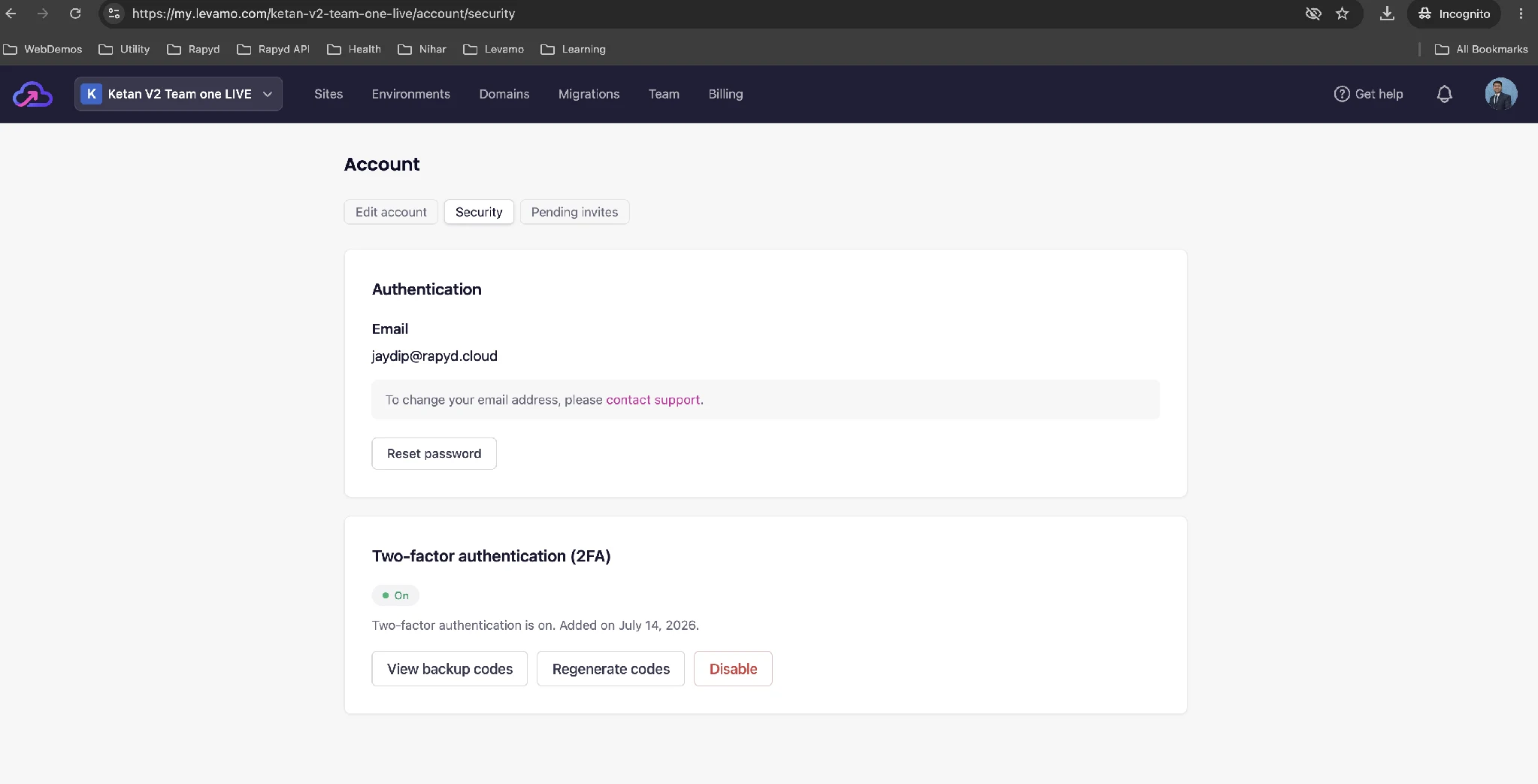Screen dimensions: 1538x784
Task: Open the user profile avatar menu
Action: click(1500, 94)
